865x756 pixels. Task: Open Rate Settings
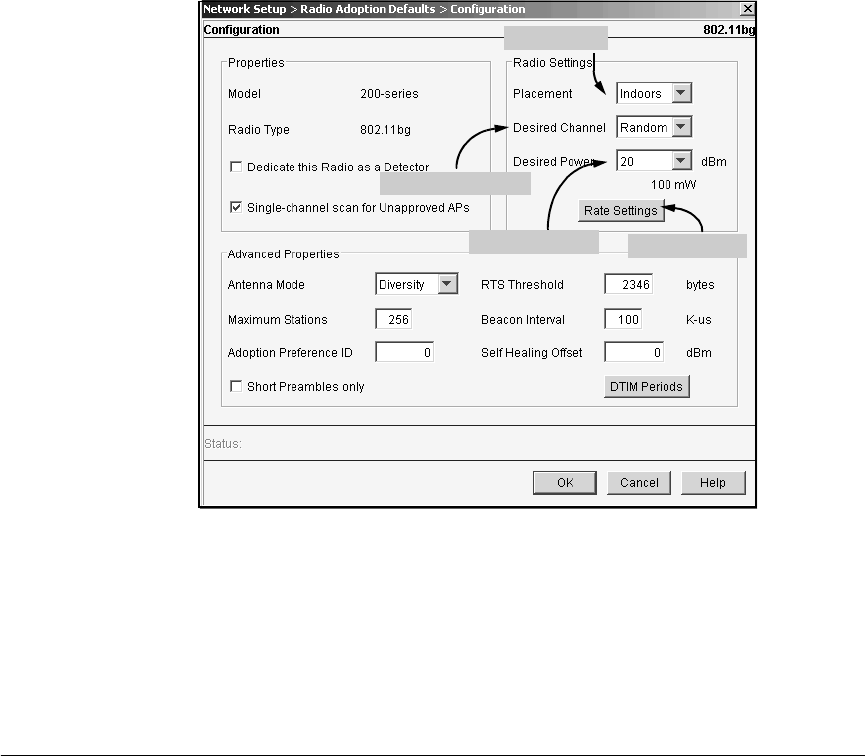pyautogui.click(x=621, y=211)
